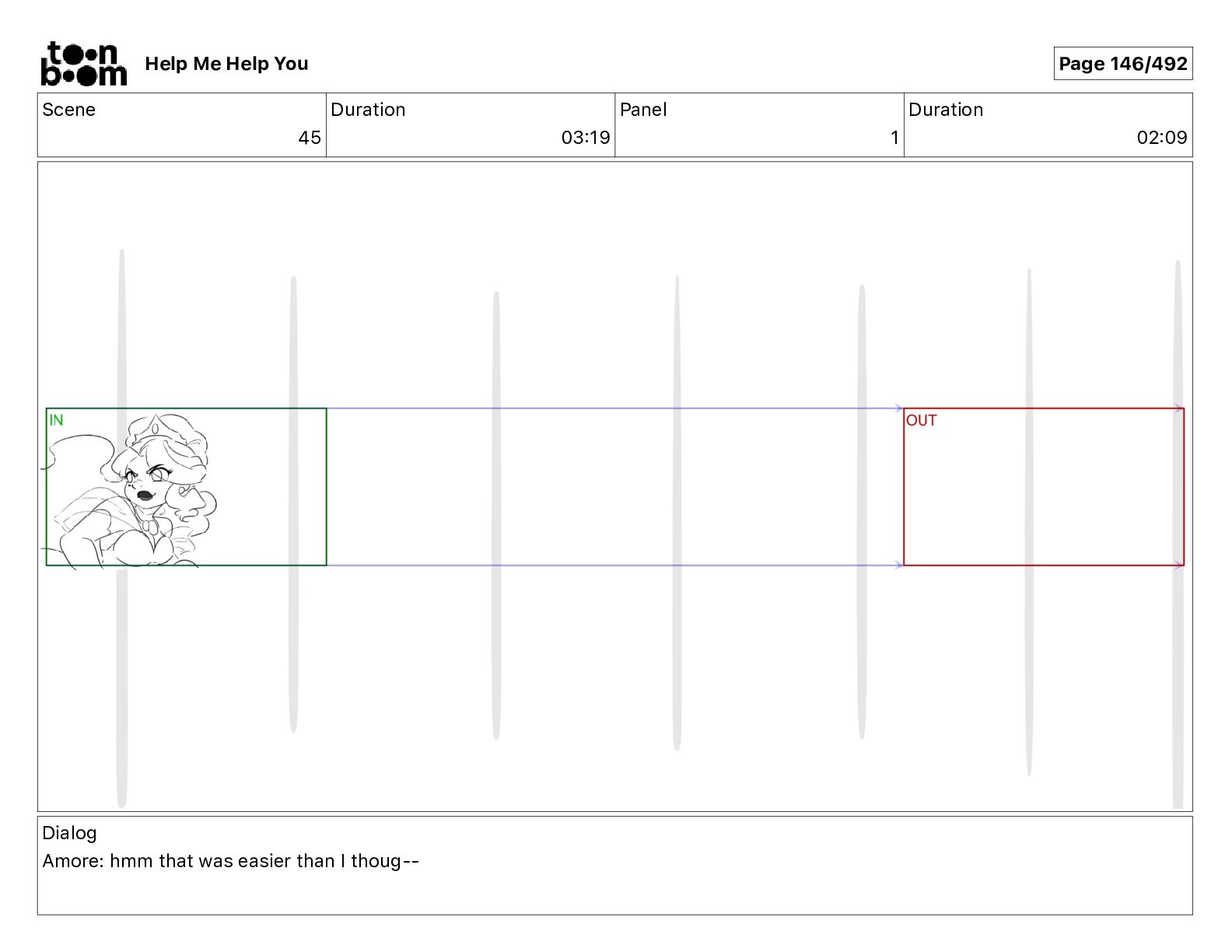Select the Panel number 1 cell

pyautogui.click(x=759, y=125)
